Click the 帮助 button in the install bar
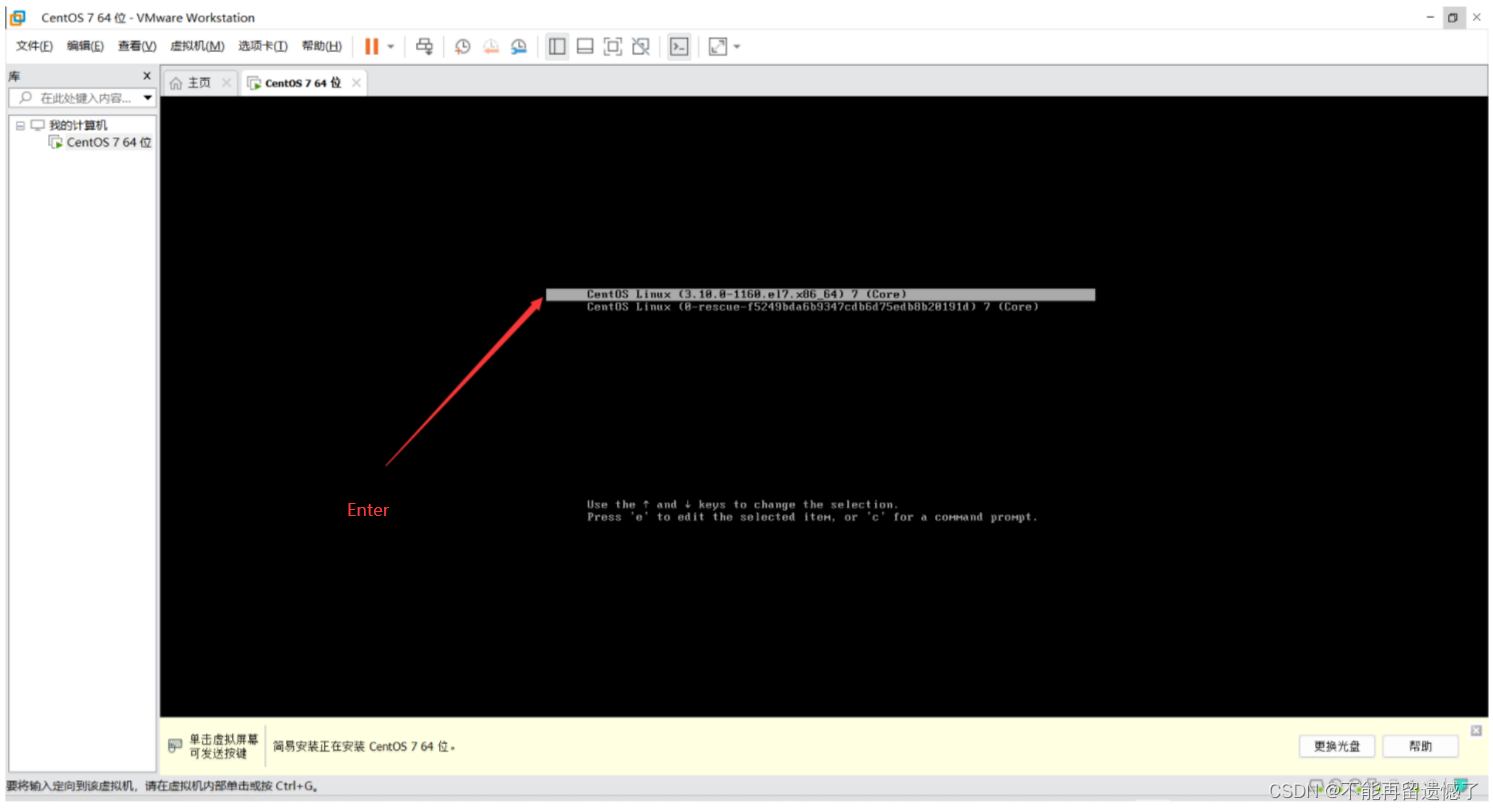 click(x=1420, y=746)
